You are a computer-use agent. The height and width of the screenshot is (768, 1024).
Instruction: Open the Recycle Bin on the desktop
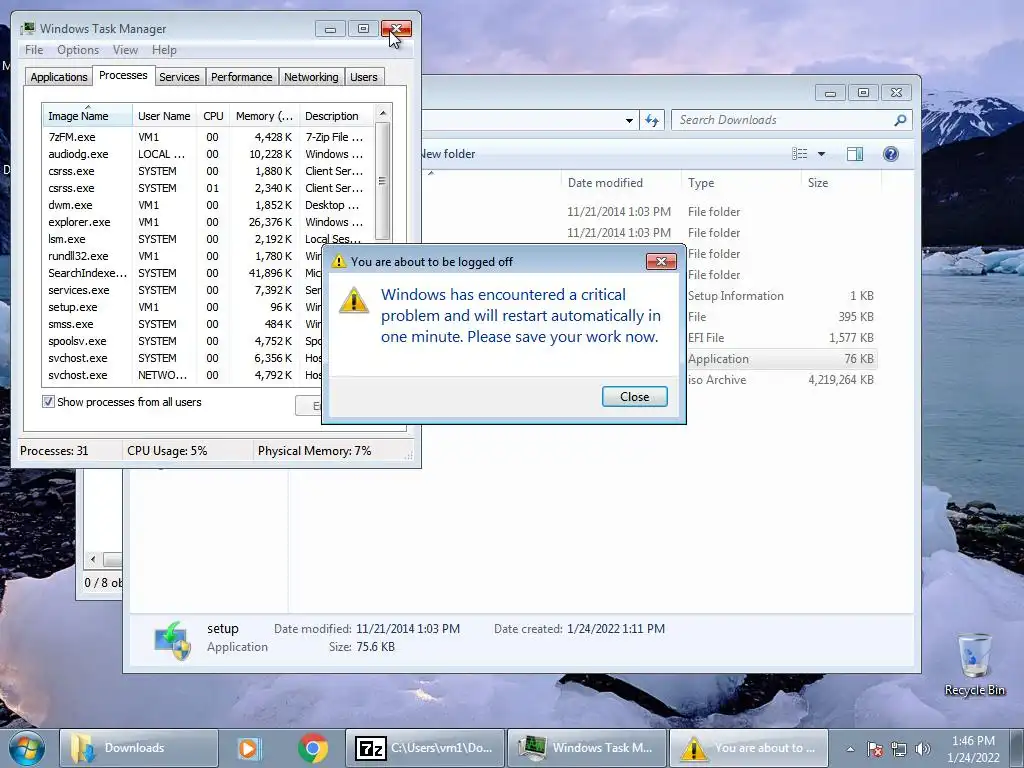pos(974,664)
